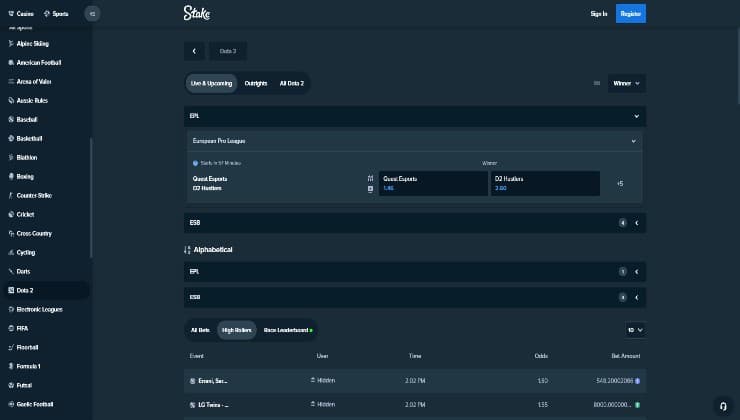Switch to All Bets tab
Image resolution: width=740 pixels, height=420 pixels.
click(200, 330)
